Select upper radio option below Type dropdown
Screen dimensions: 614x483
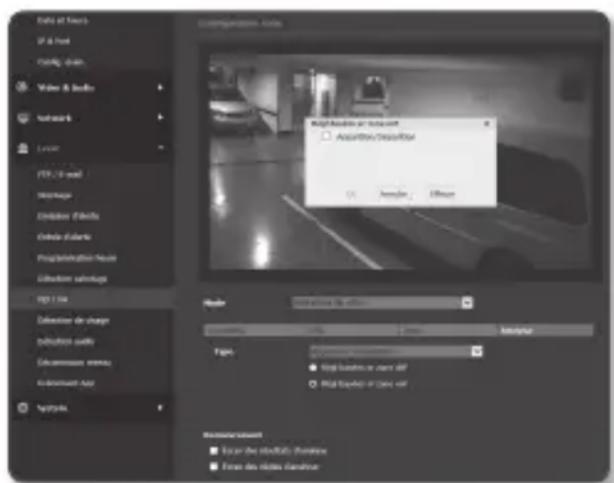[312, 367]
